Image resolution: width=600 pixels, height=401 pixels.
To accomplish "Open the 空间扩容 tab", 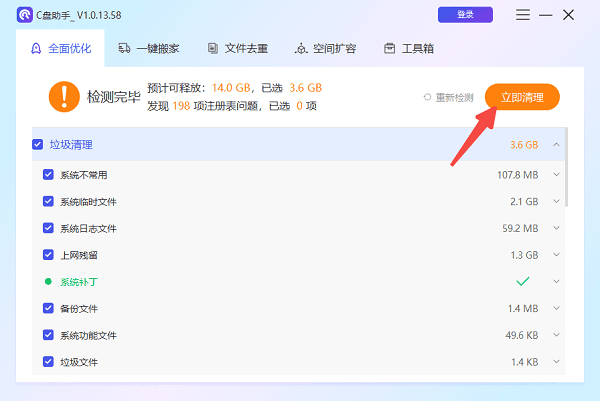I will click(x=325, y=49).
